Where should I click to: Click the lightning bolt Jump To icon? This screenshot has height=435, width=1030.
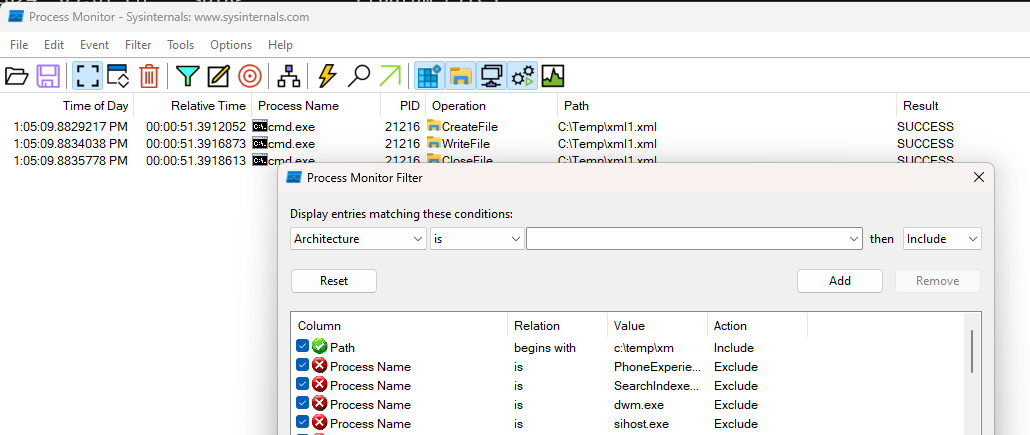[327, 76]
